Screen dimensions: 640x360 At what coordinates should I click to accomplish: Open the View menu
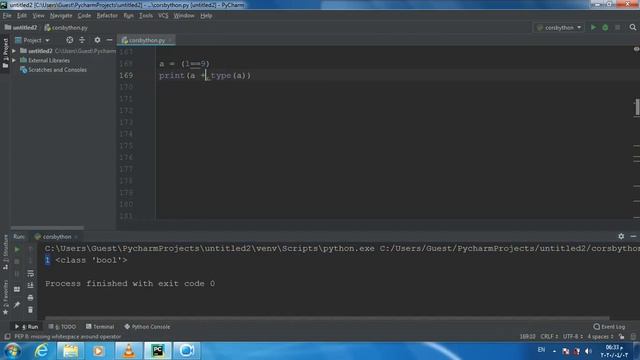38,16
